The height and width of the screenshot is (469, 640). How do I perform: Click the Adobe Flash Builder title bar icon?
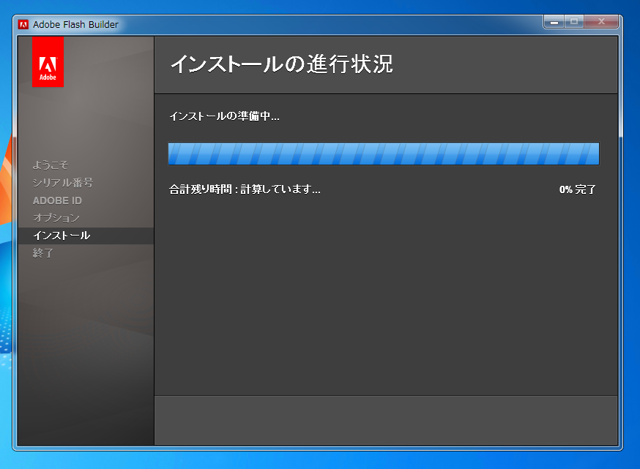click(x=23, y=24)
